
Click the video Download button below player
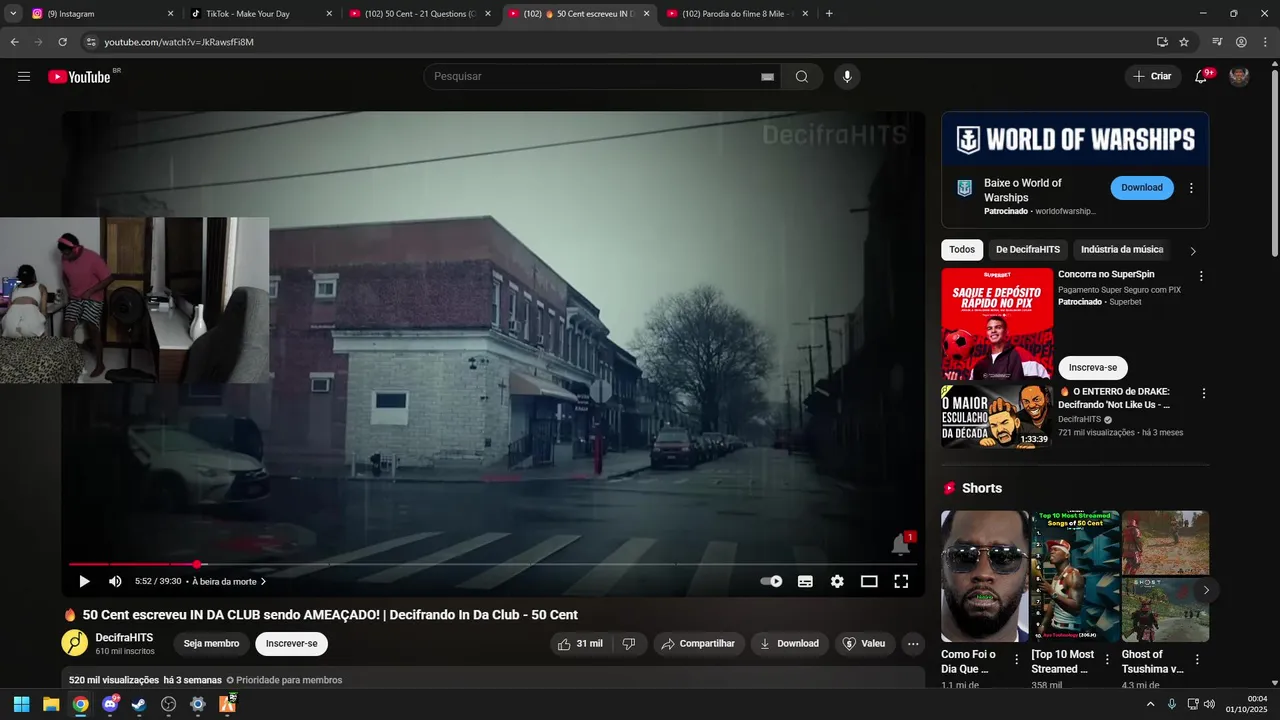point(789,644)
